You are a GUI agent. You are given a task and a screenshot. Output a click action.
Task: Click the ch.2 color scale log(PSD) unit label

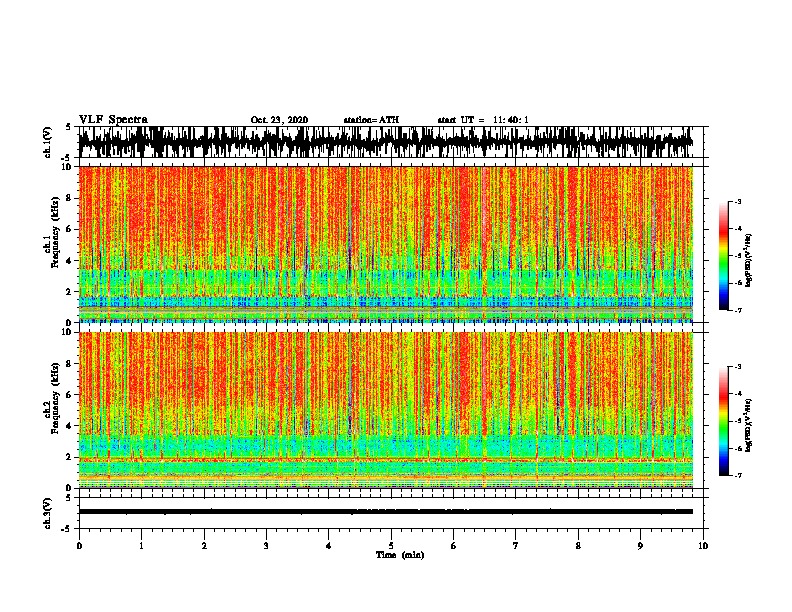749,426
